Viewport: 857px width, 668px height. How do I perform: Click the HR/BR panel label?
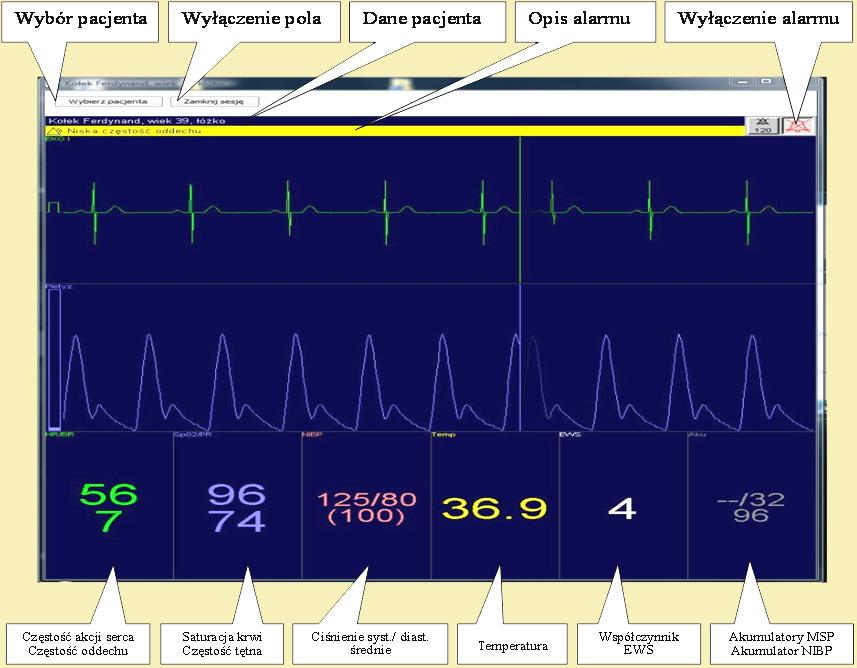60,435
